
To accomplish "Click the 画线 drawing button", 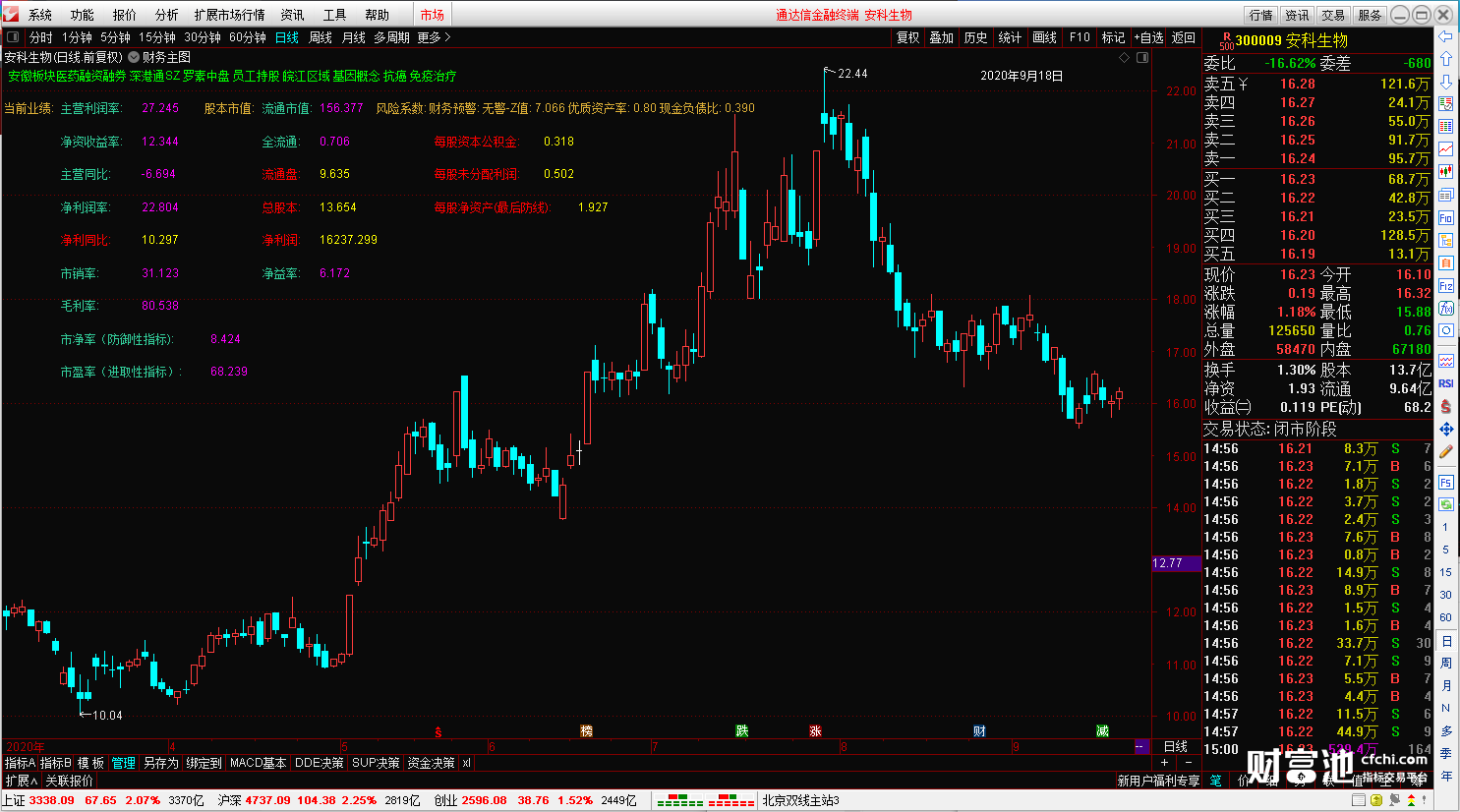I will click(1045, 37).
